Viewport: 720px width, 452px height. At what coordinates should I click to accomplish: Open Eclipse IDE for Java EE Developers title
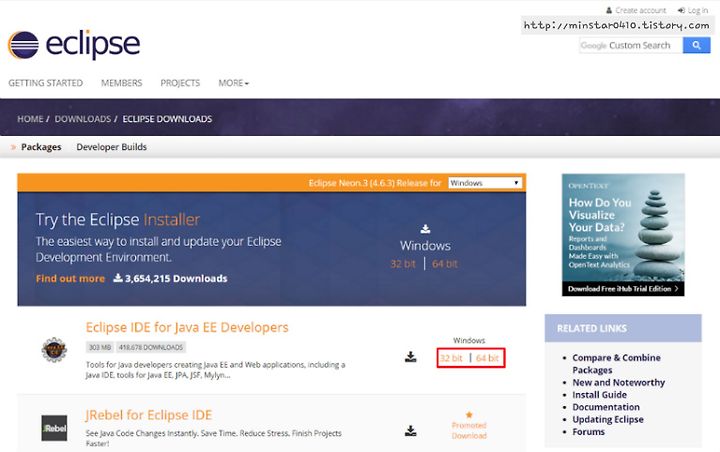[x=187, y=327]
